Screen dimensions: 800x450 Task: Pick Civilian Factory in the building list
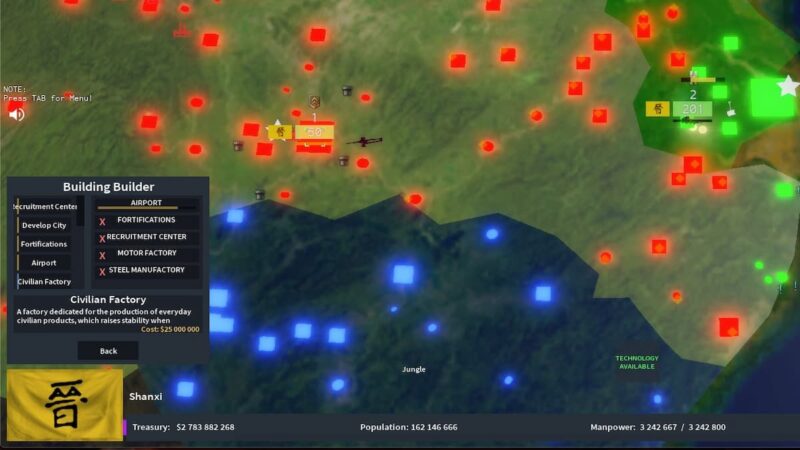pos(44,282)
